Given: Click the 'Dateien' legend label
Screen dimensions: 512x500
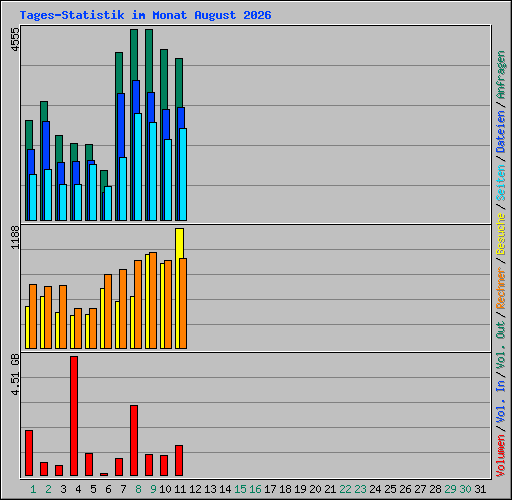Looking at the screenshot, I should pos(501,131).
